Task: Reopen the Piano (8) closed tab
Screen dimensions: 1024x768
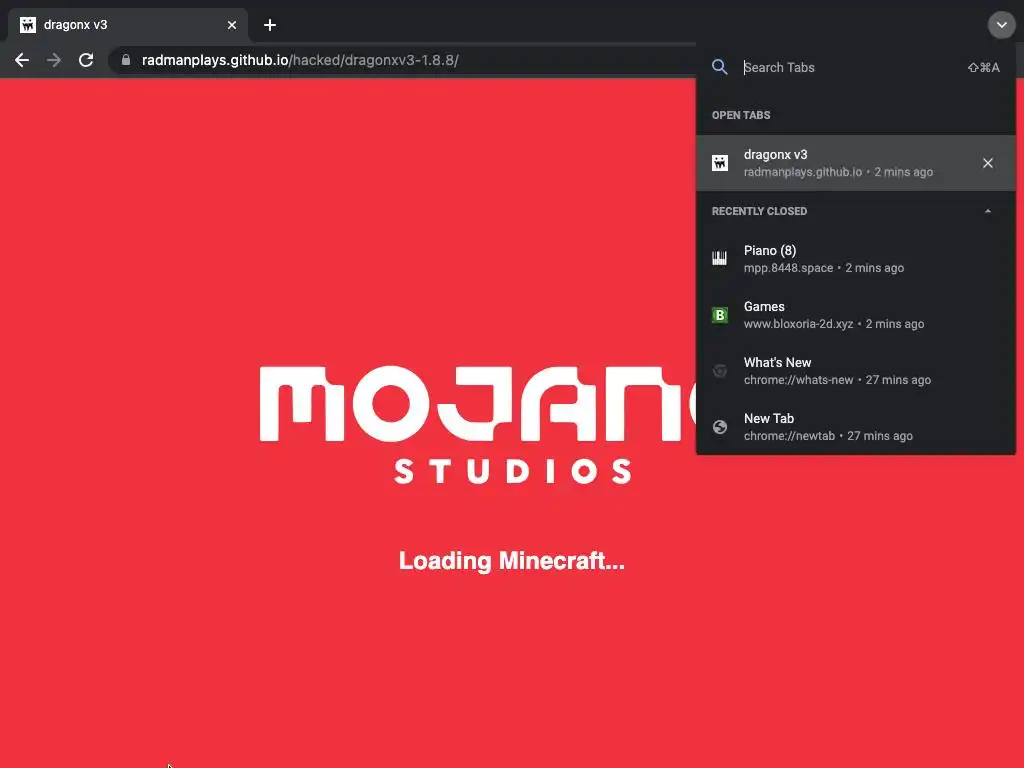Action: [x=856, y=259]
